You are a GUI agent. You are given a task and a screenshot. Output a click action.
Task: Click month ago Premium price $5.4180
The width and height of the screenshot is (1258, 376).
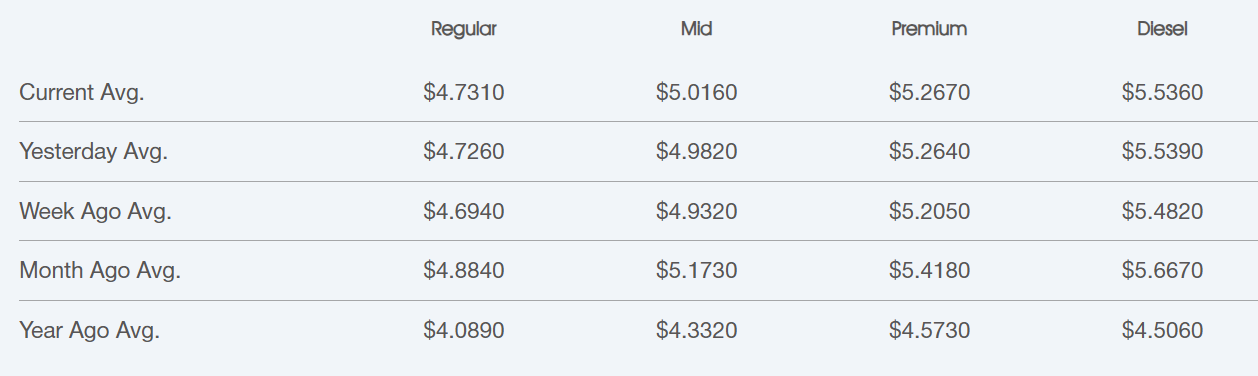pos(929,271)
